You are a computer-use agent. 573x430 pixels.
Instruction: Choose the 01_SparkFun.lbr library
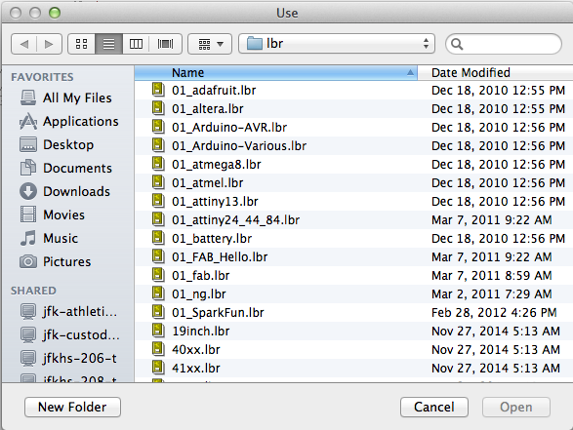pyautogui.click(x=218, y=313)
